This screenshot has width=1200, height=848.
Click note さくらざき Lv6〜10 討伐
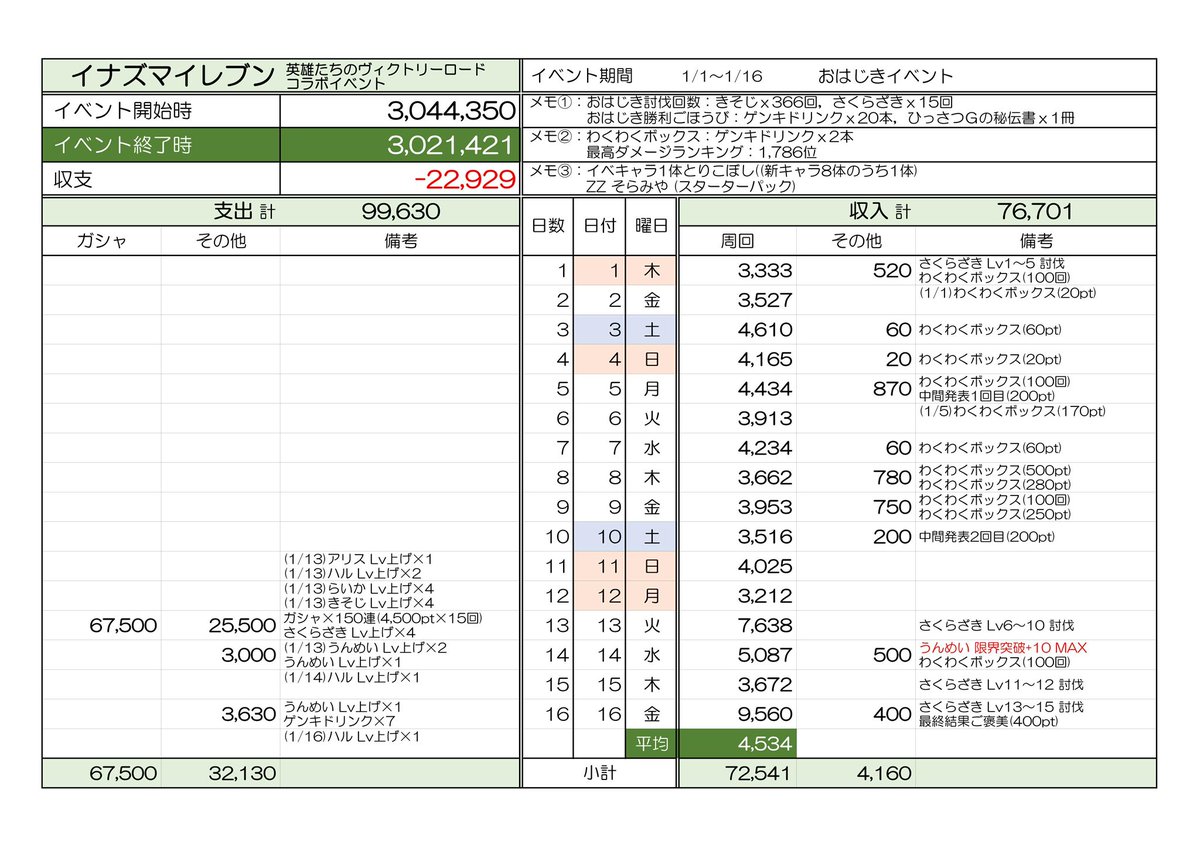[x=998, y=626]
